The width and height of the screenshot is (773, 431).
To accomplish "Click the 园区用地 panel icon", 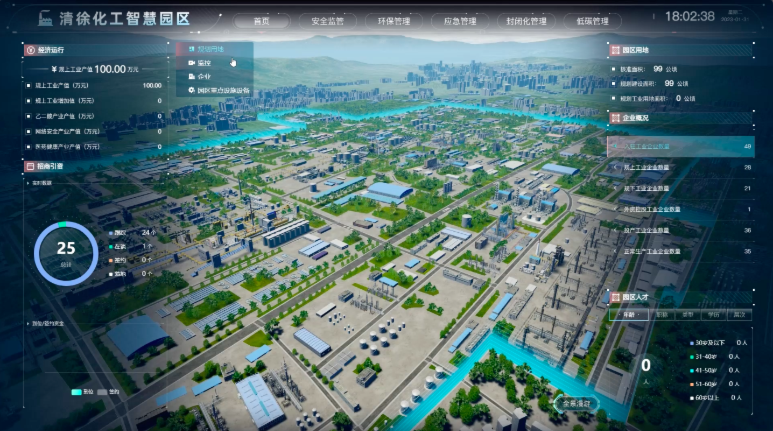I will [x=613, y=48].
